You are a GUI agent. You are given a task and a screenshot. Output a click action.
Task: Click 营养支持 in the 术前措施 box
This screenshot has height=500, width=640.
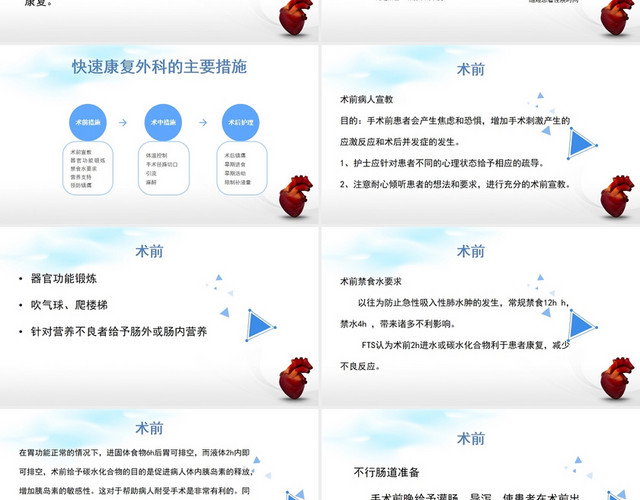click(x=81, y=177)
